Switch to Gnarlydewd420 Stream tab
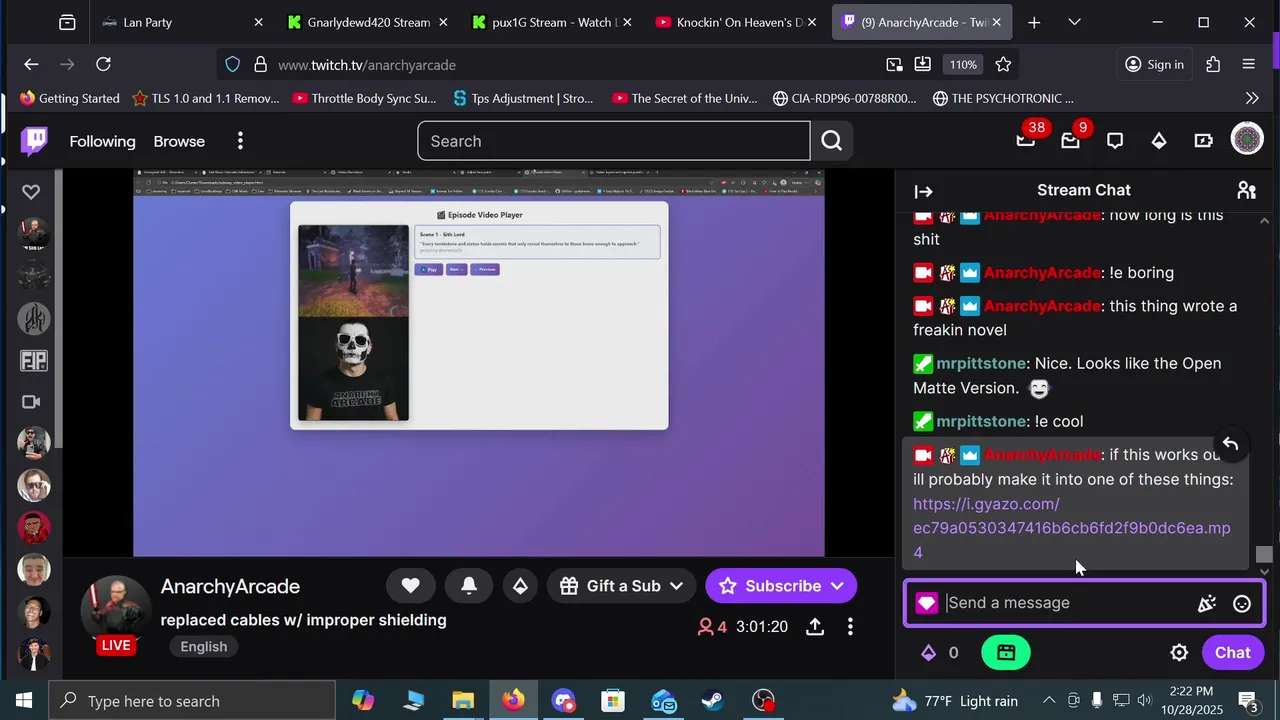 [368, 22]
